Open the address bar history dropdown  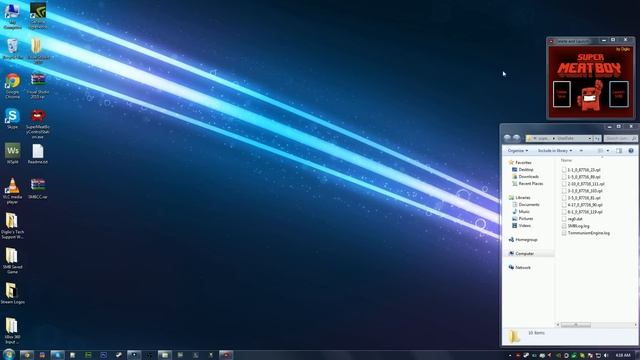(x=590, y=138)
